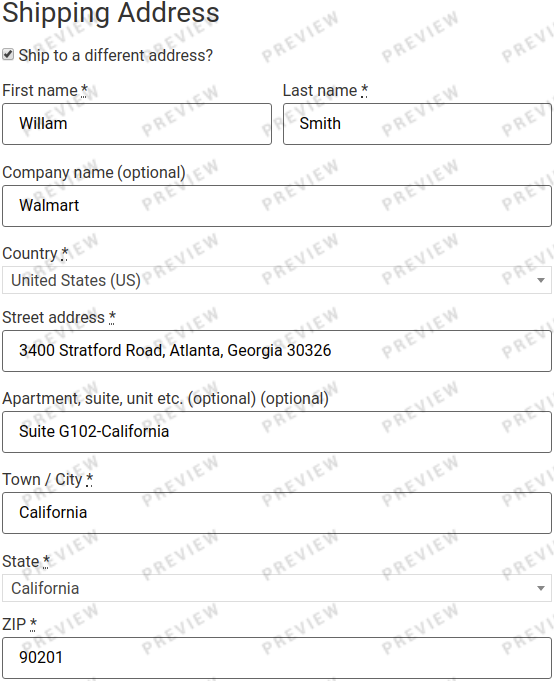Click the arrow icon on Country selector
The image size is (554, 681).
541,281
